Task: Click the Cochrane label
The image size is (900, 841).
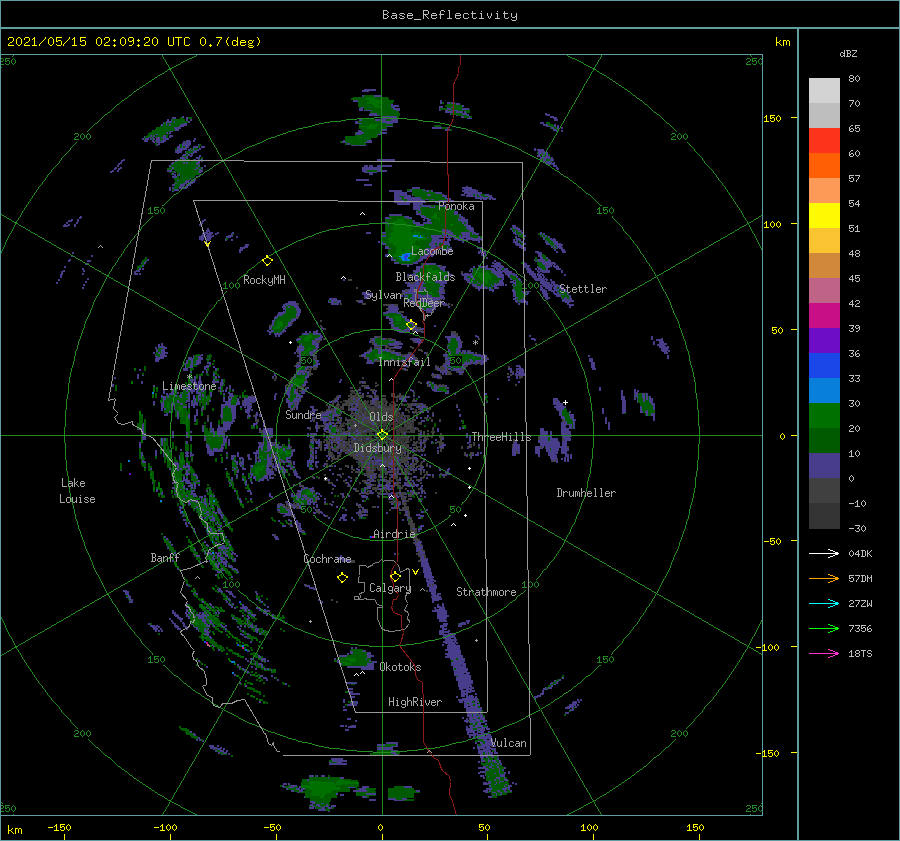Action: point(327,559)
